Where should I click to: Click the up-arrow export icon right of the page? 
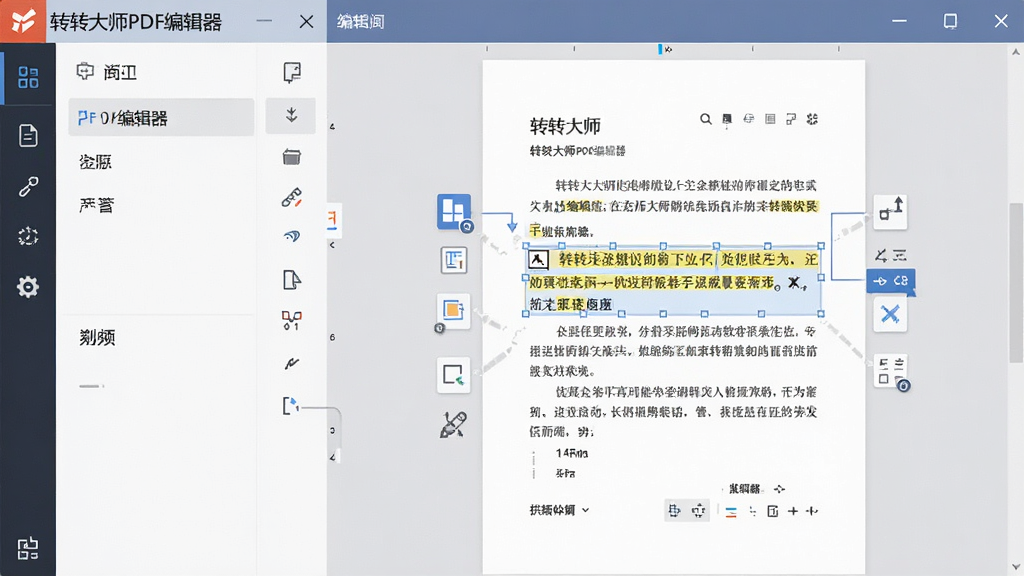pyautogui.click(x=891, y=212)
